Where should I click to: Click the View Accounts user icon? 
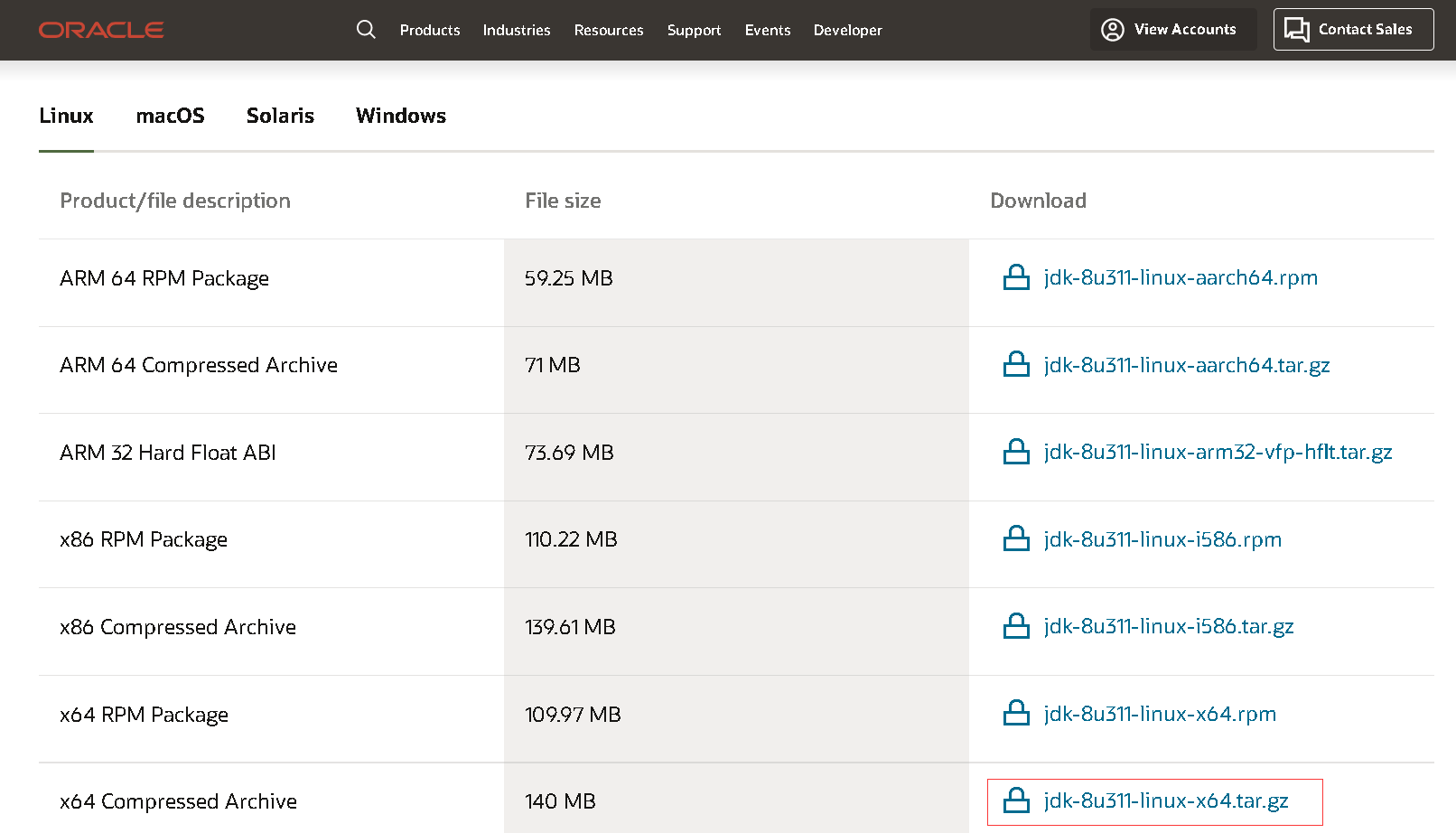(x=1113, y=30)
